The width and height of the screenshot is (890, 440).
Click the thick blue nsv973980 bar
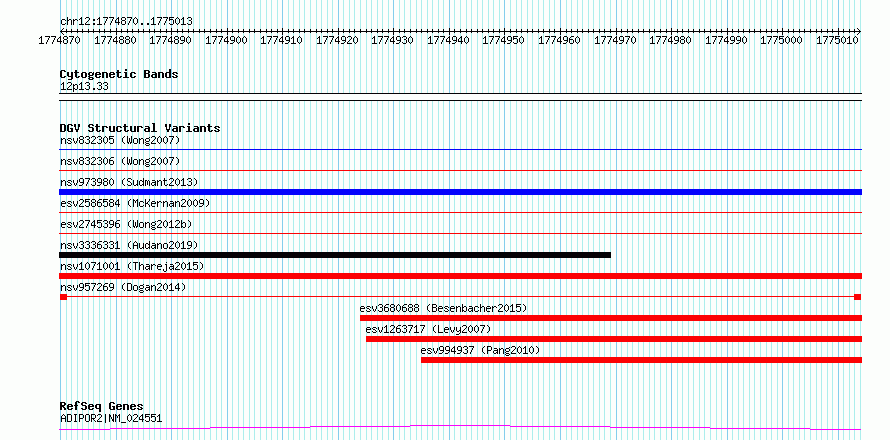460,192
